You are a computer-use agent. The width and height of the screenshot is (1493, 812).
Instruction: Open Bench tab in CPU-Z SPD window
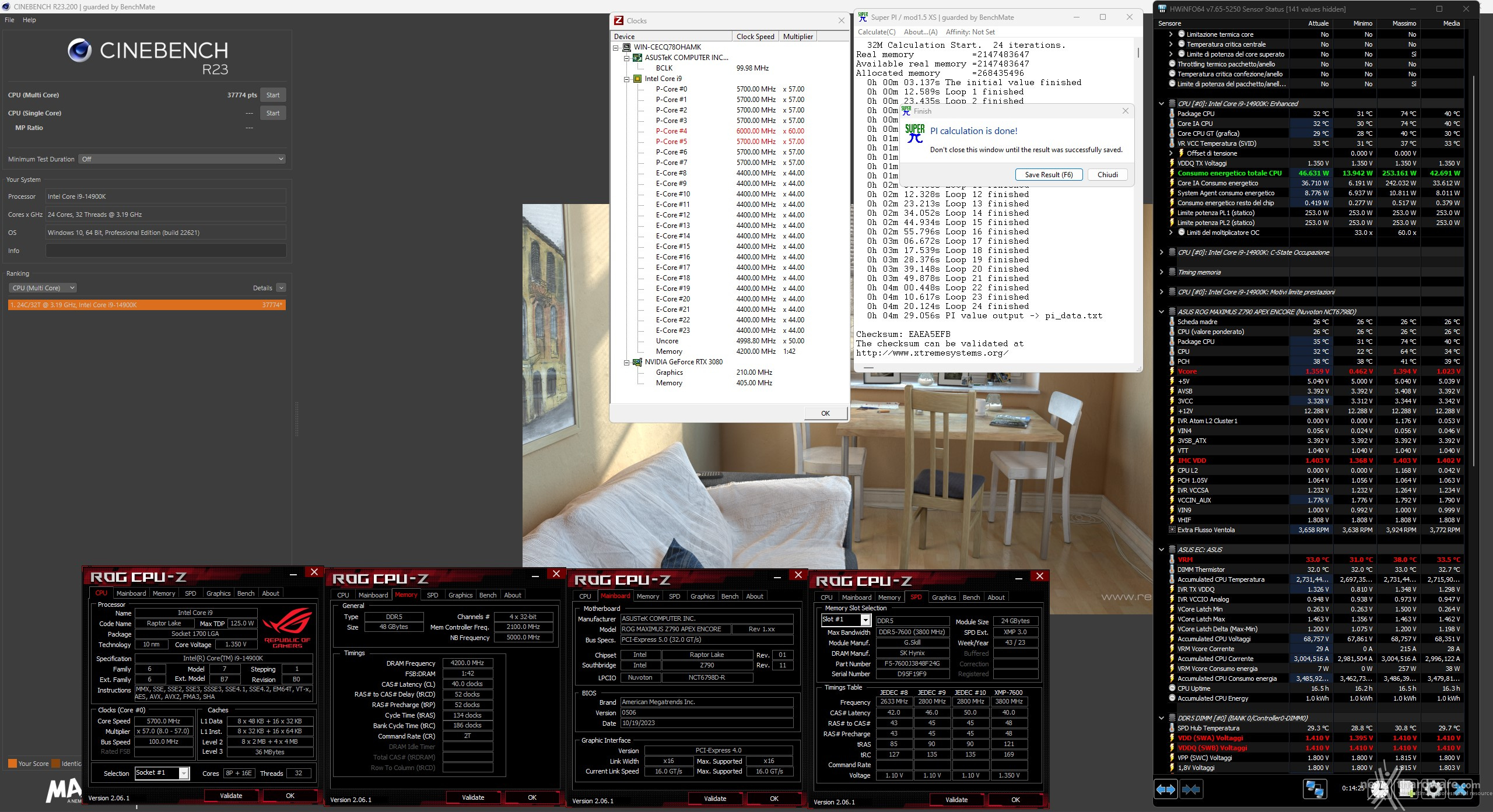tap(971, 597)
